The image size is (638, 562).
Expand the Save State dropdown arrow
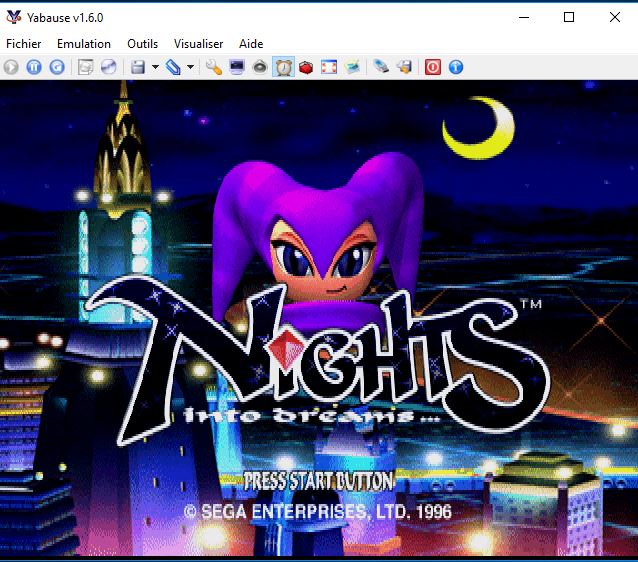(x=155, y=67)
